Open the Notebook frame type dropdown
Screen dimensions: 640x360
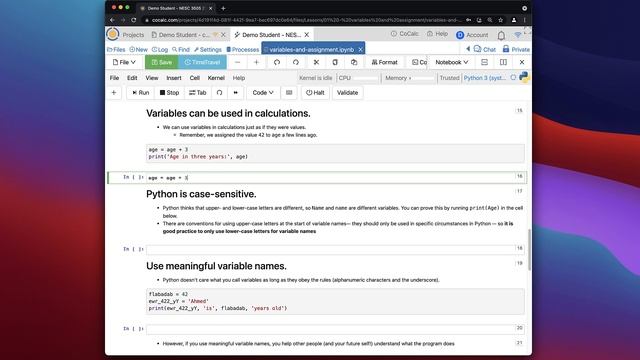pyautogui.click(x=451, y=62)
